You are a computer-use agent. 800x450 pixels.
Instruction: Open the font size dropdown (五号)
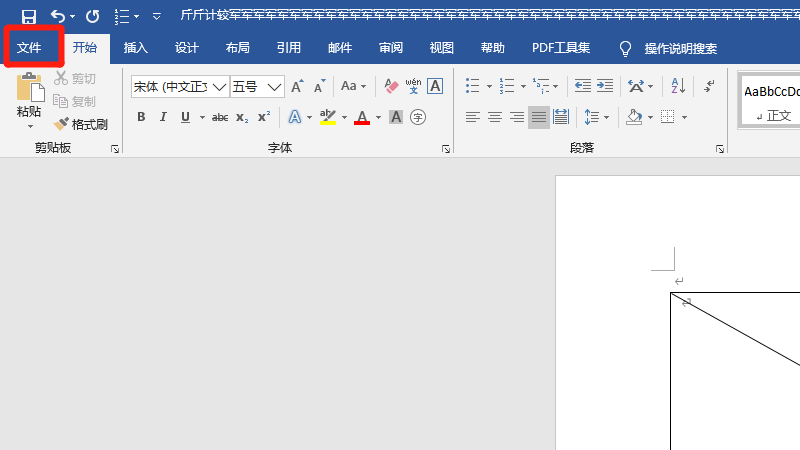274,87
